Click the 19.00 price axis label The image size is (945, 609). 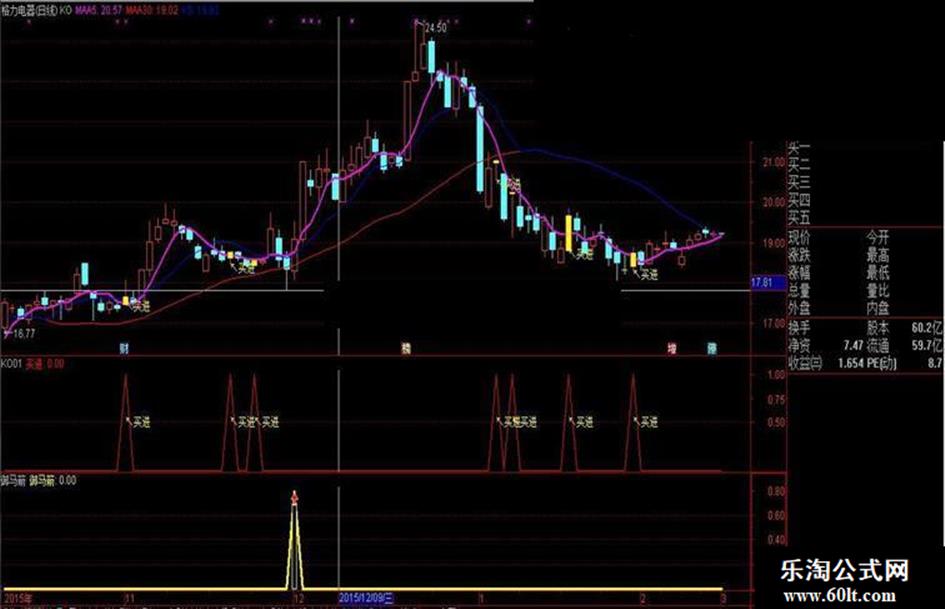coord(774,243)
